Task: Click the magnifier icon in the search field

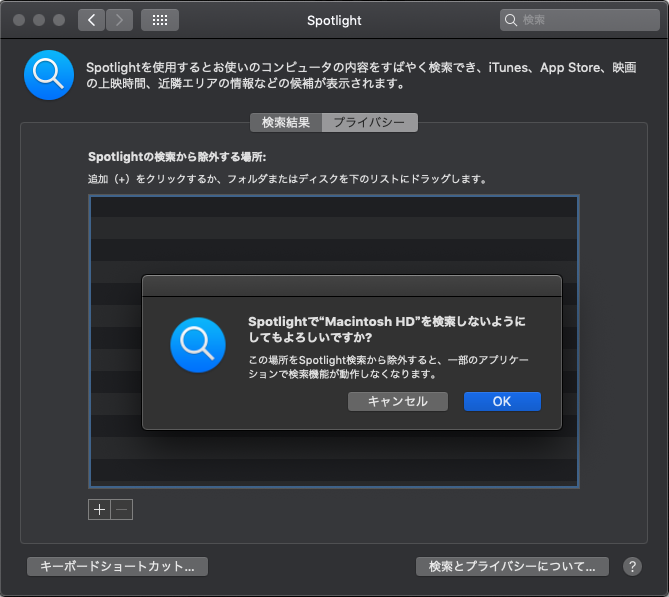Action: 510,20
